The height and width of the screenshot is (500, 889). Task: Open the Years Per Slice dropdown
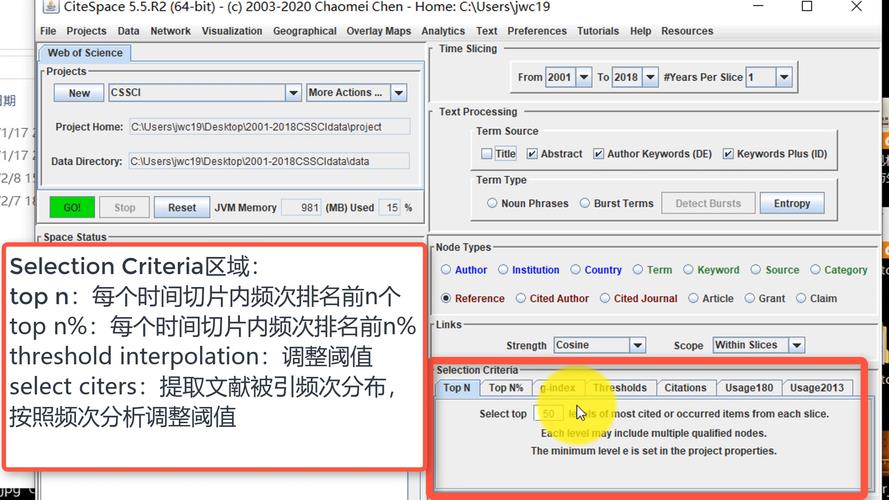[784, 77]
